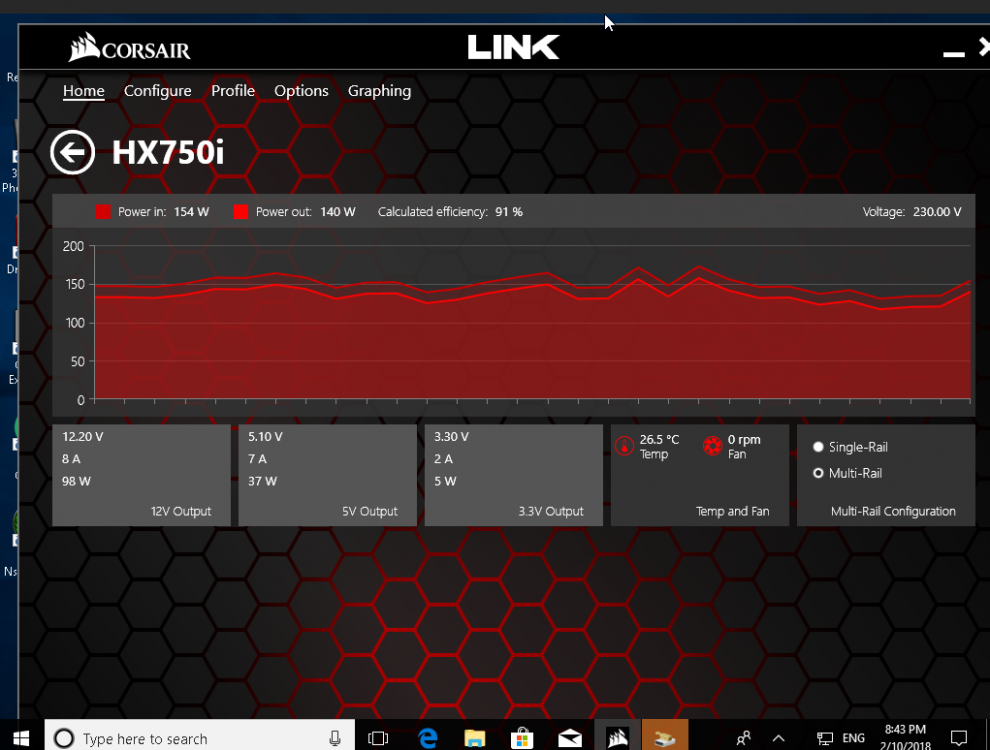Click Calculated efficiency 91 % text
Viewport: 990px width, 750px height.
[x=450, y=212]
